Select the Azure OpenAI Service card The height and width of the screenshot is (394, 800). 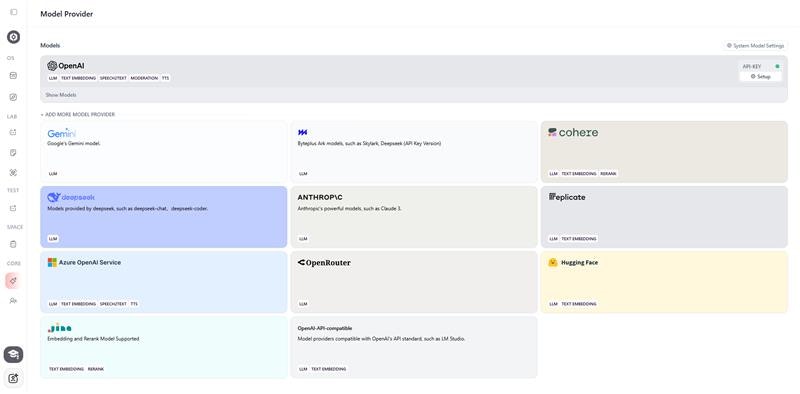tap(164, 282)
